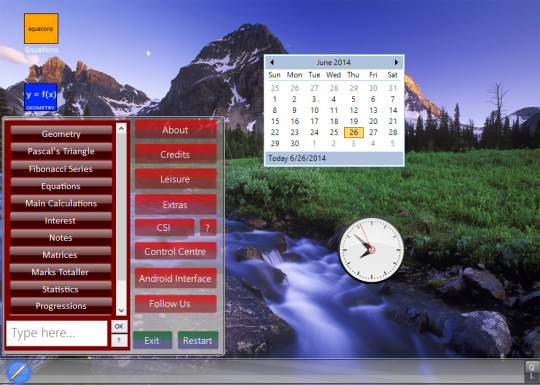Image resolution: width=540 pixels, height=385 pixels.
Task: Select June 30 in the calendar
Action: [294, 143]
